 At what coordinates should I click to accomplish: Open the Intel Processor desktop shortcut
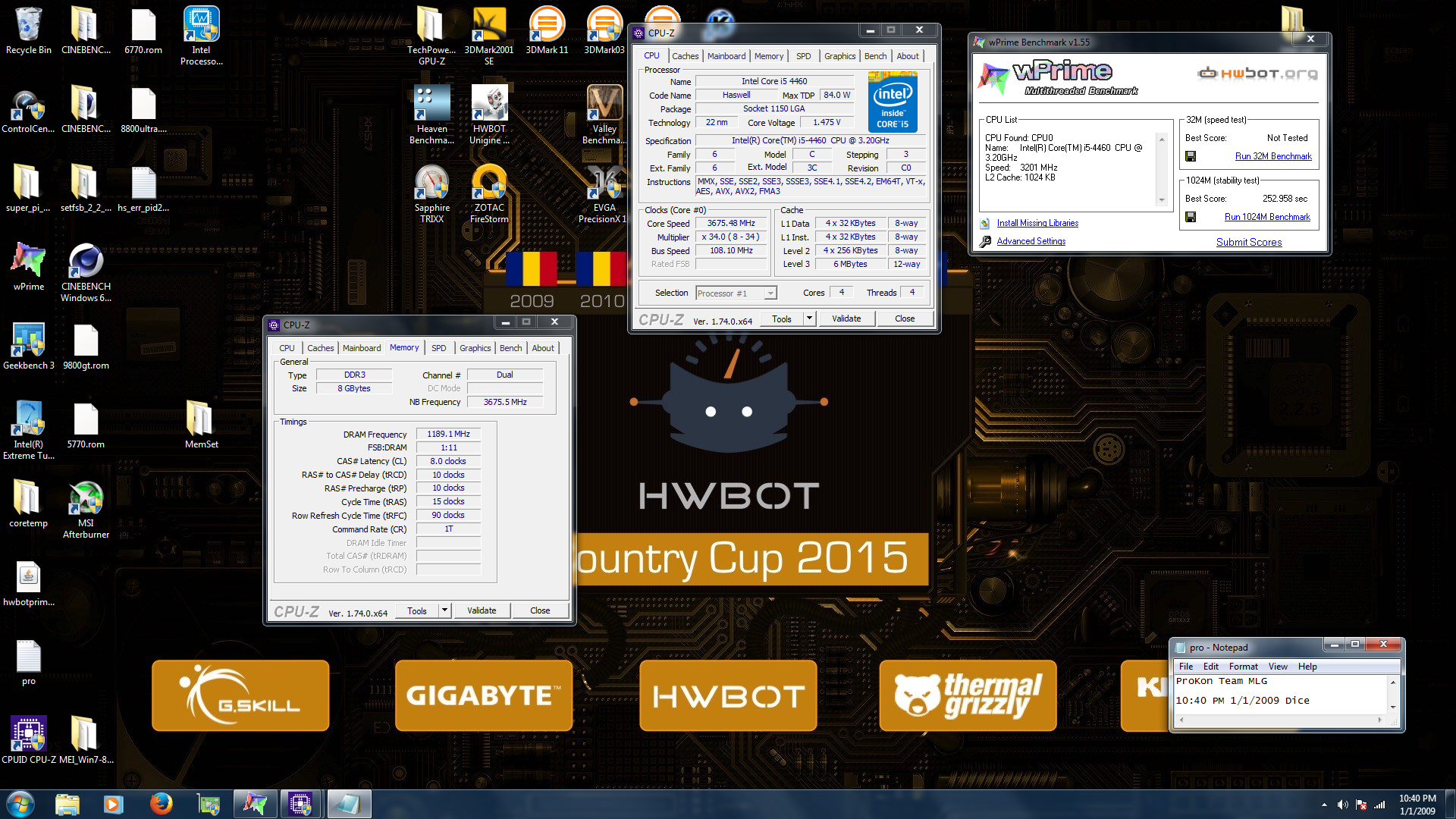[201, 35]
